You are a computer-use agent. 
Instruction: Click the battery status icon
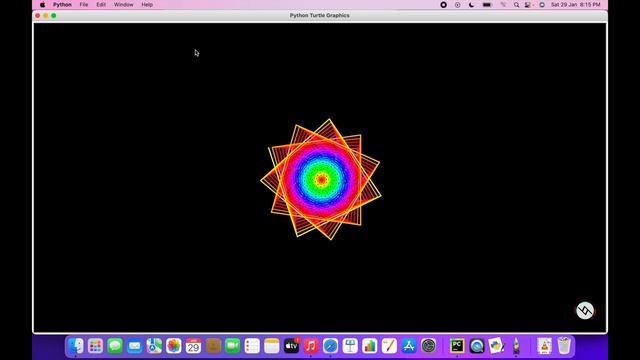(x=487, y=5)
